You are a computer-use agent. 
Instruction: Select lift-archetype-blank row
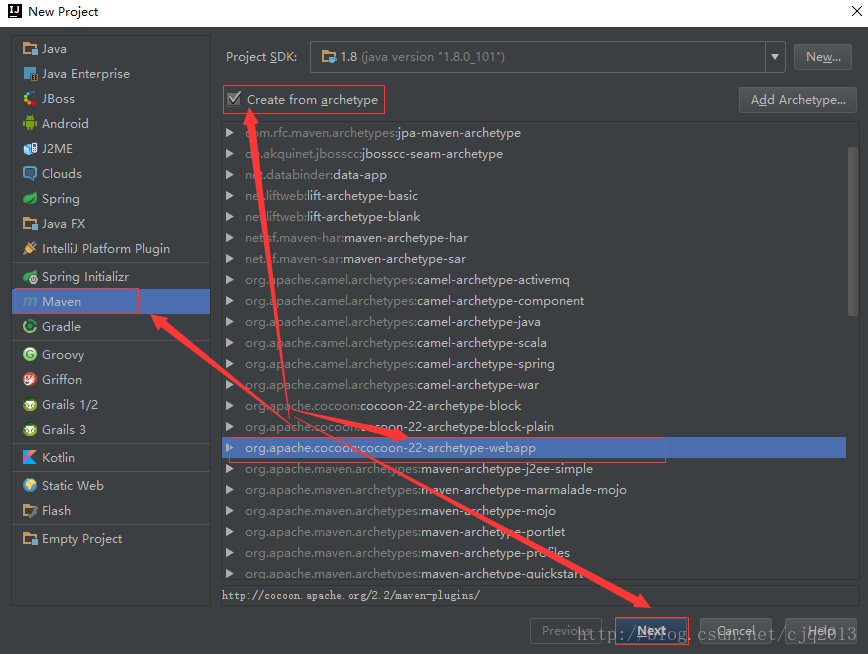pyautogui.click(x=534, y=217)
